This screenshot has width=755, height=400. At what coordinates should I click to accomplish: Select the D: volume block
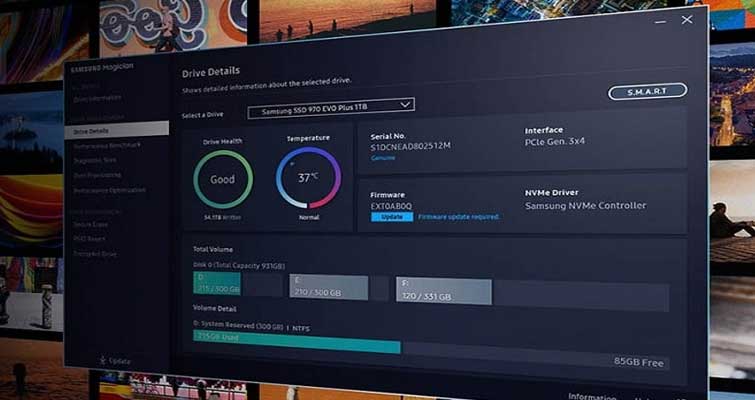pyautogui.click(x=217, y=284)
